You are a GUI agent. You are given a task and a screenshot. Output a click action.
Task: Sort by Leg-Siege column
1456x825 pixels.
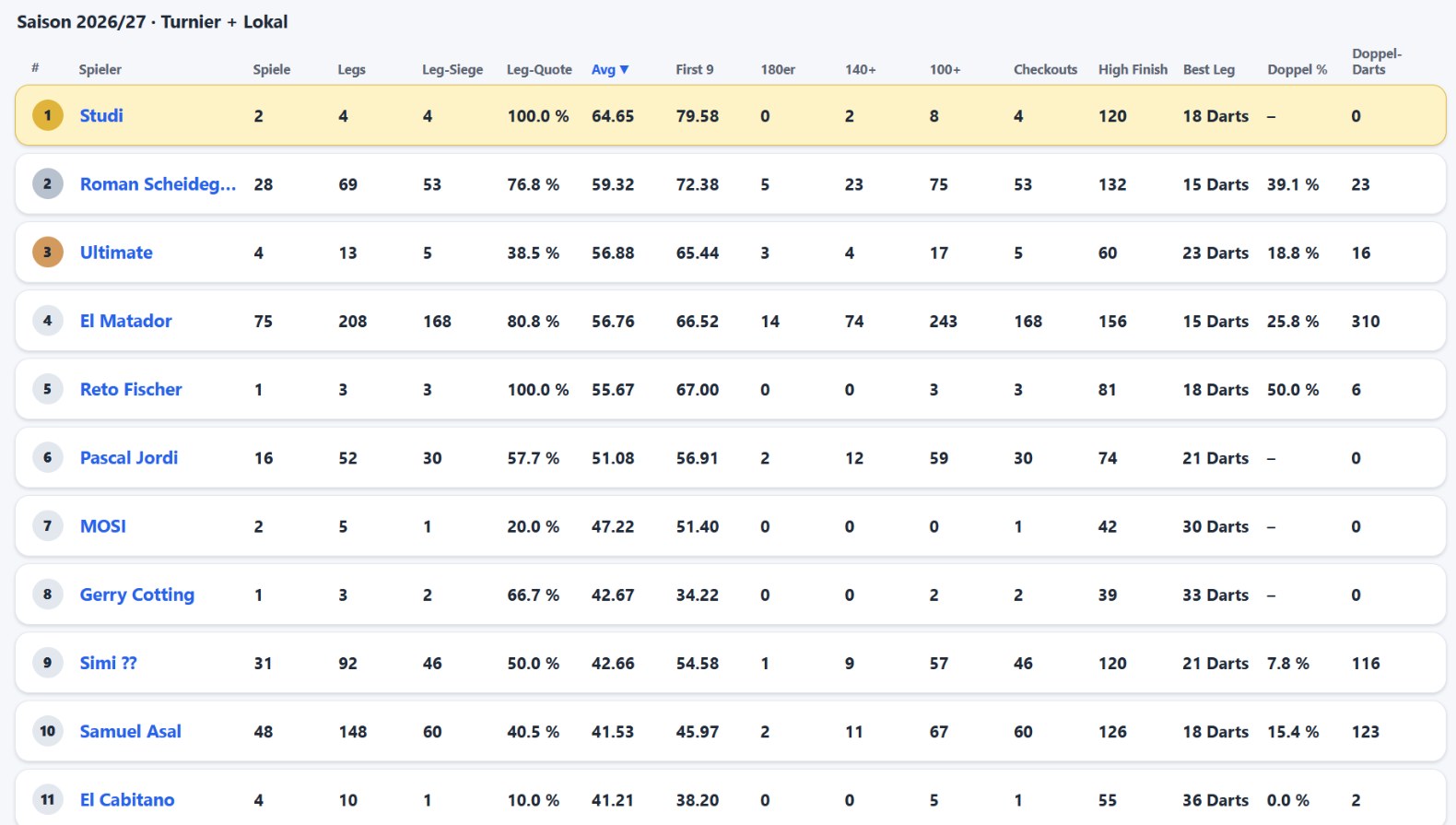tap(452, 69)
